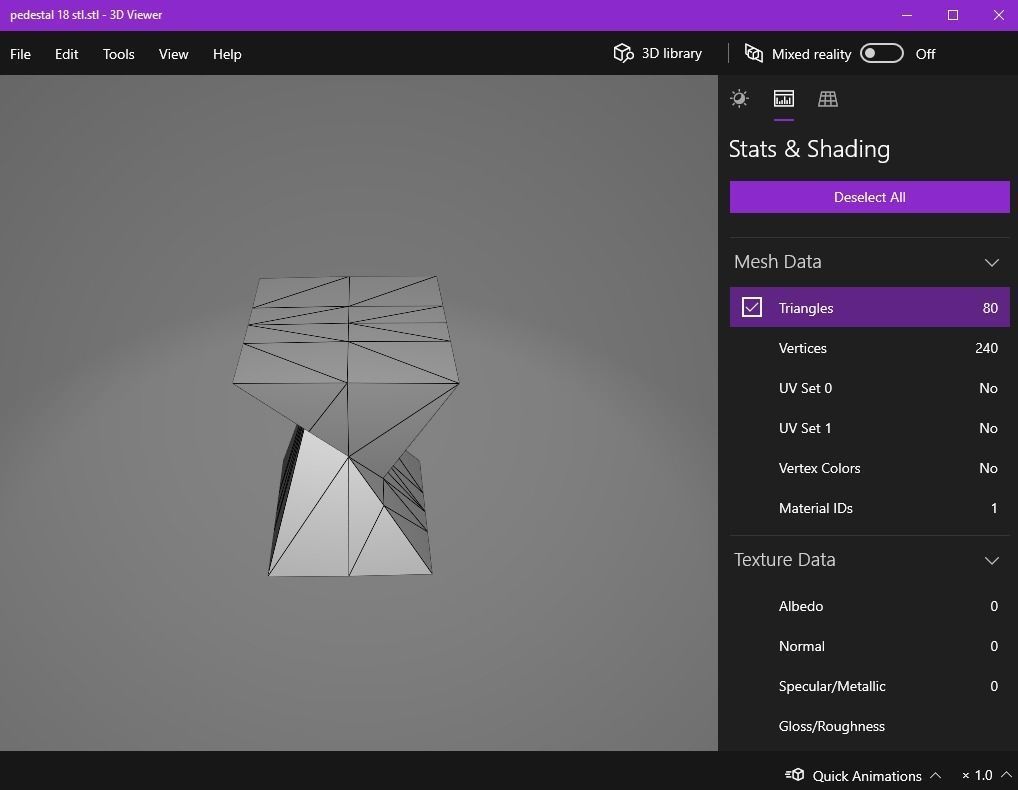
Task: Select the Vertices row
Action: point(869,348)
